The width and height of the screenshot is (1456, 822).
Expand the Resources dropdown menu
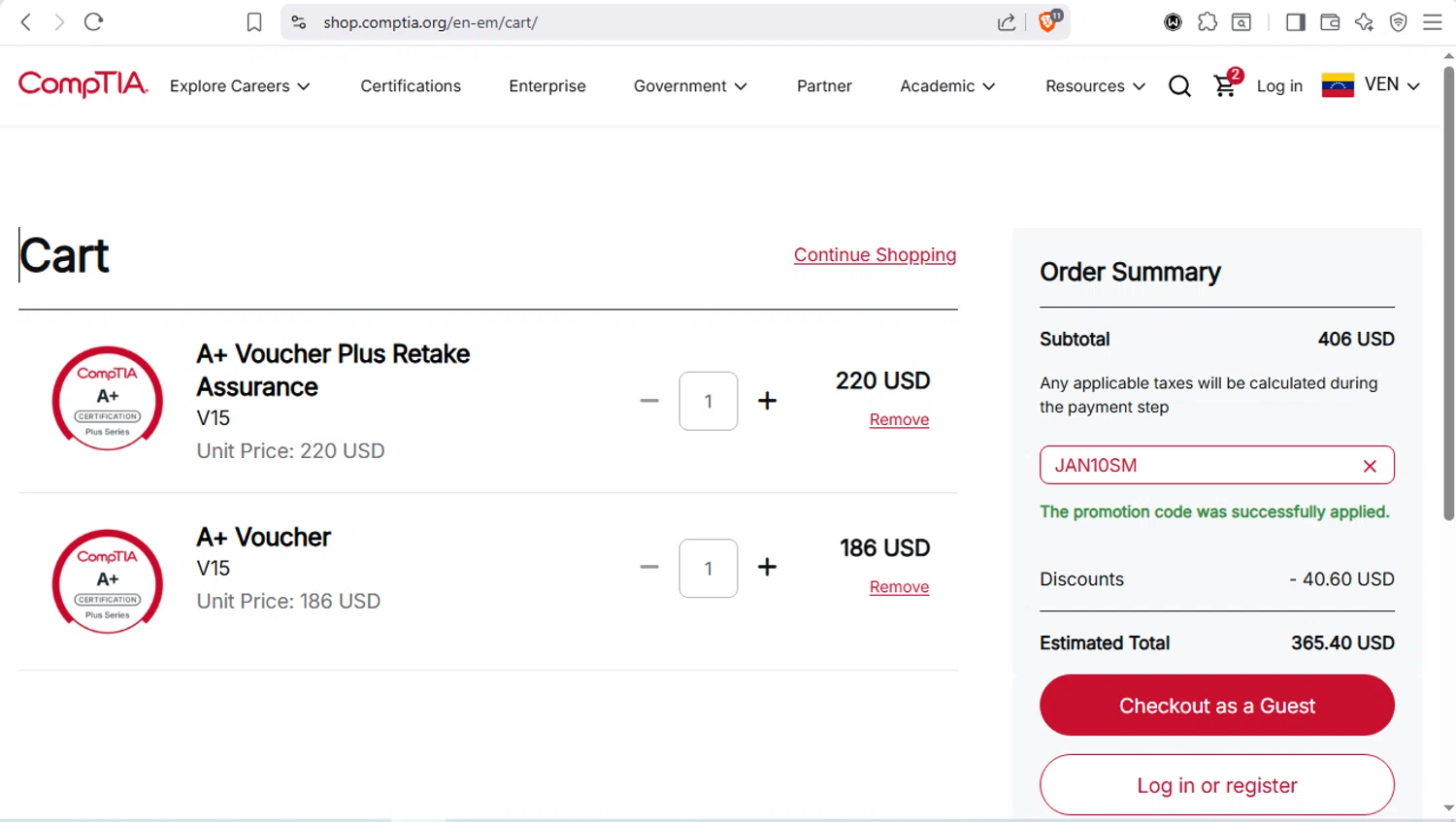tap(1095, 86)
